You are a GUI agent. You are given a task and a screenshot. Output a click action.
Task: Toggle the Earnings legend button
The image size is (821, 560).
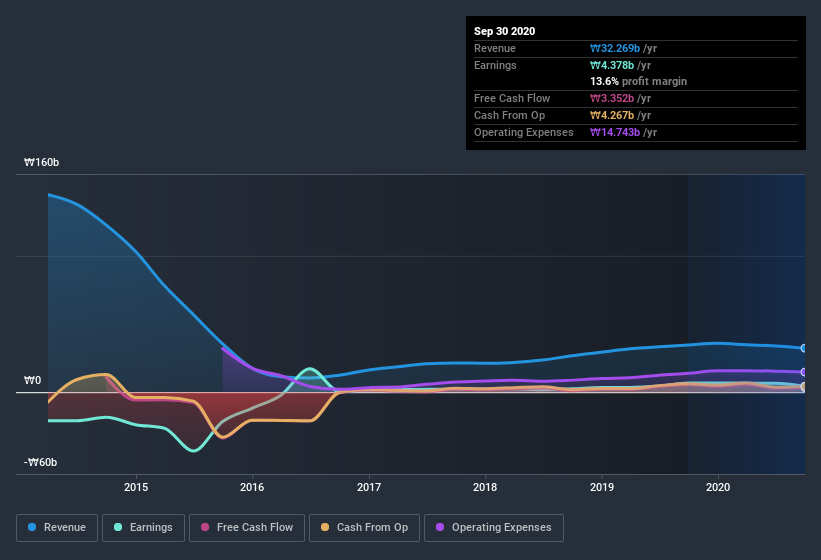[x=143, y=528]
